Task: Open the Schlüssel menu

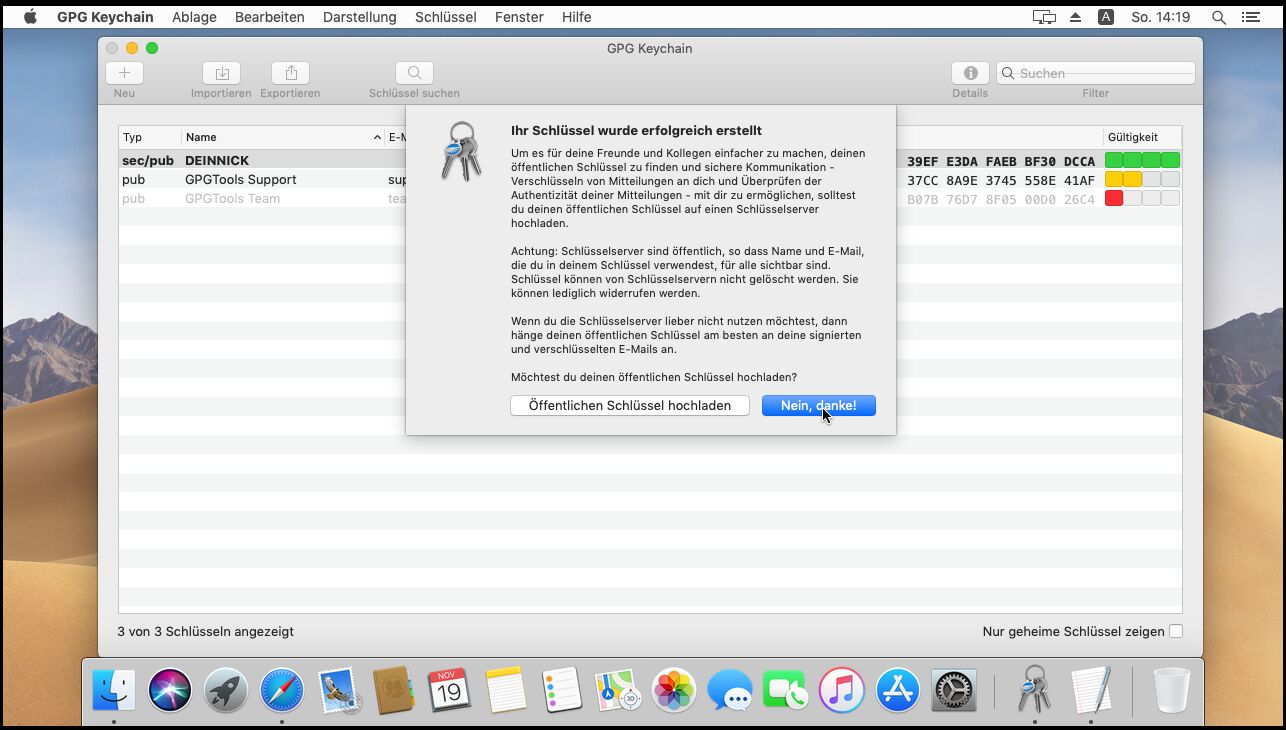Action: (445, 17)
